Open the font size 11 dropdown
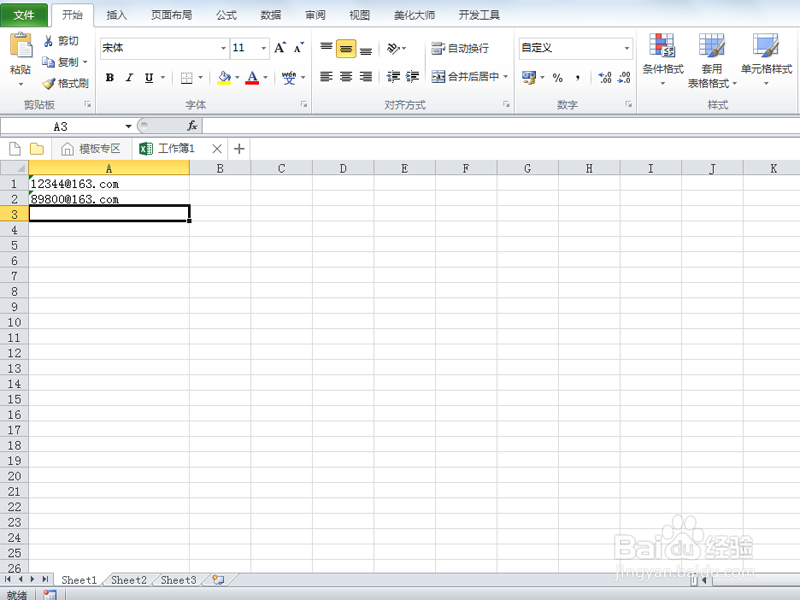Image resolution: width=800 pixels, height=600 pixels. pyautogui.click(x=263, y=48)
